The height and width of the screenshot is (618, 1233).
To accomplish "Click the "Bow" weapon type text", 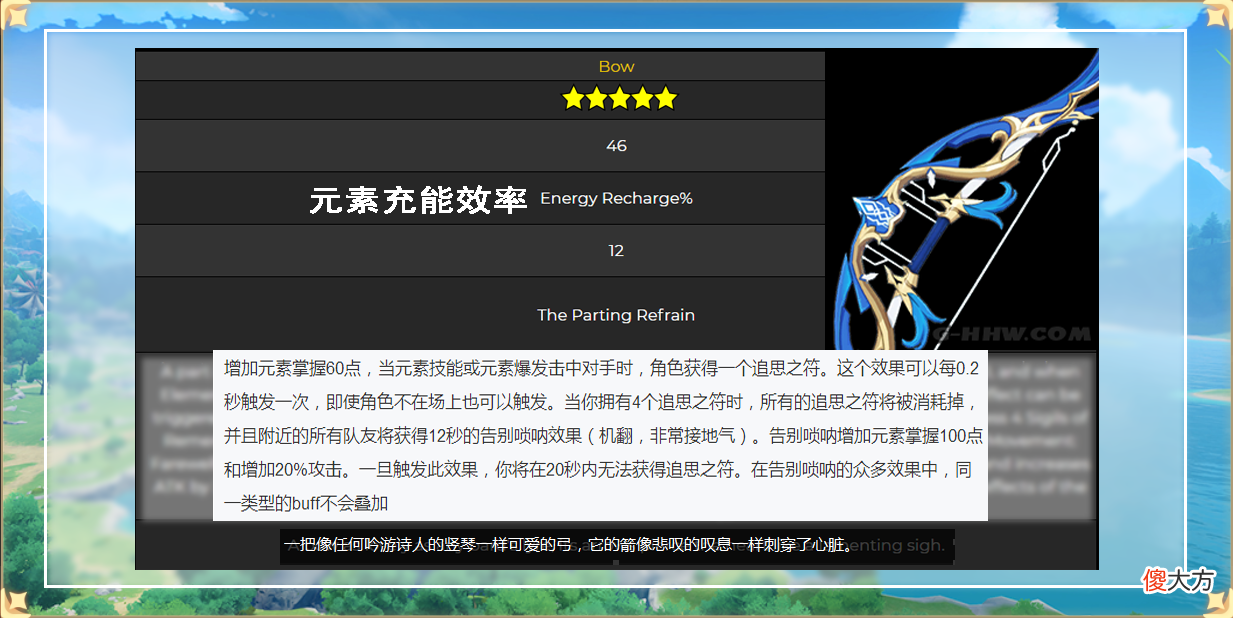I will click(x=616, y=66).
